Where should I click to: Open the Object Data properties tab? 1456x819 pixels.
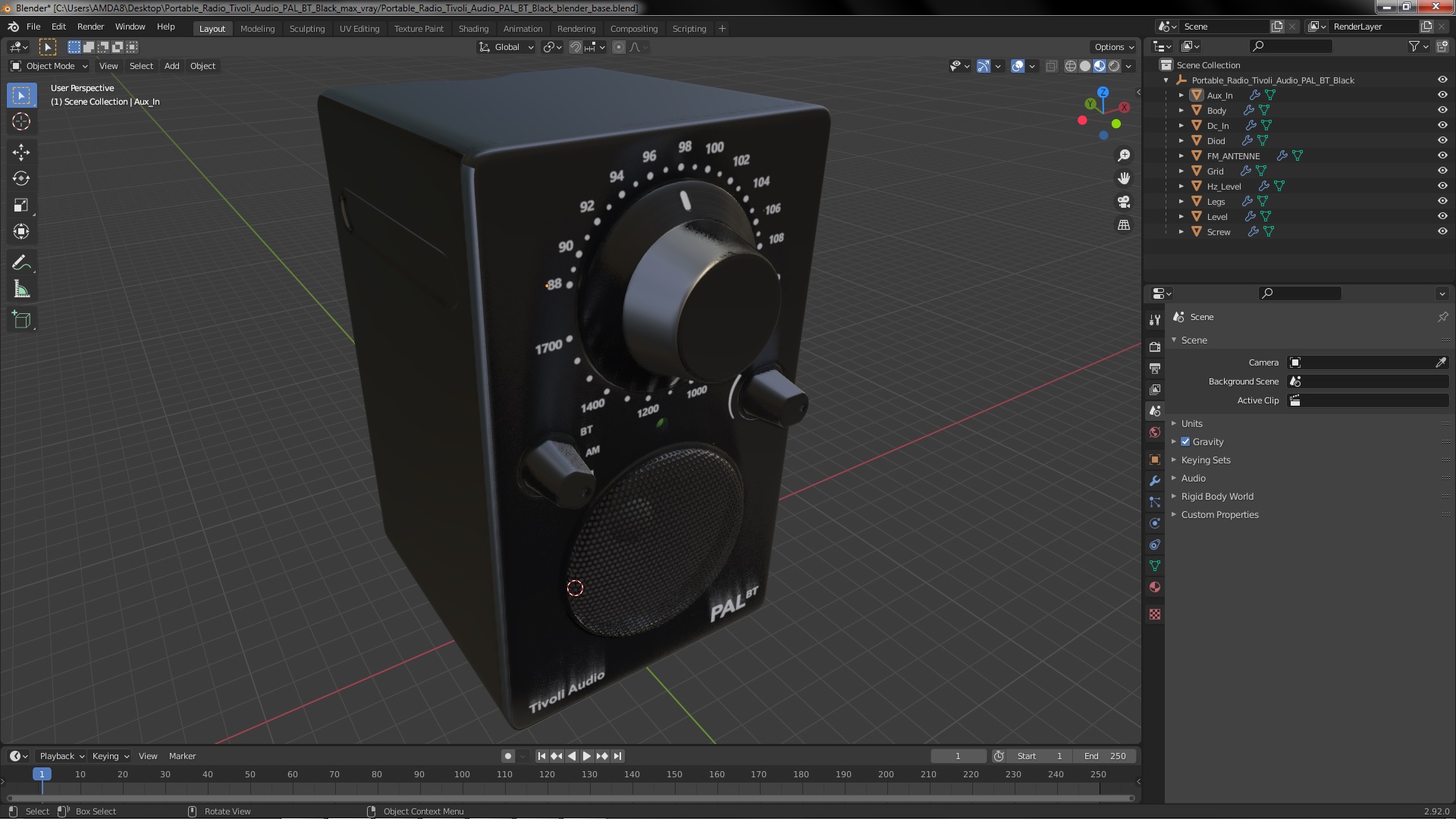1155,566
